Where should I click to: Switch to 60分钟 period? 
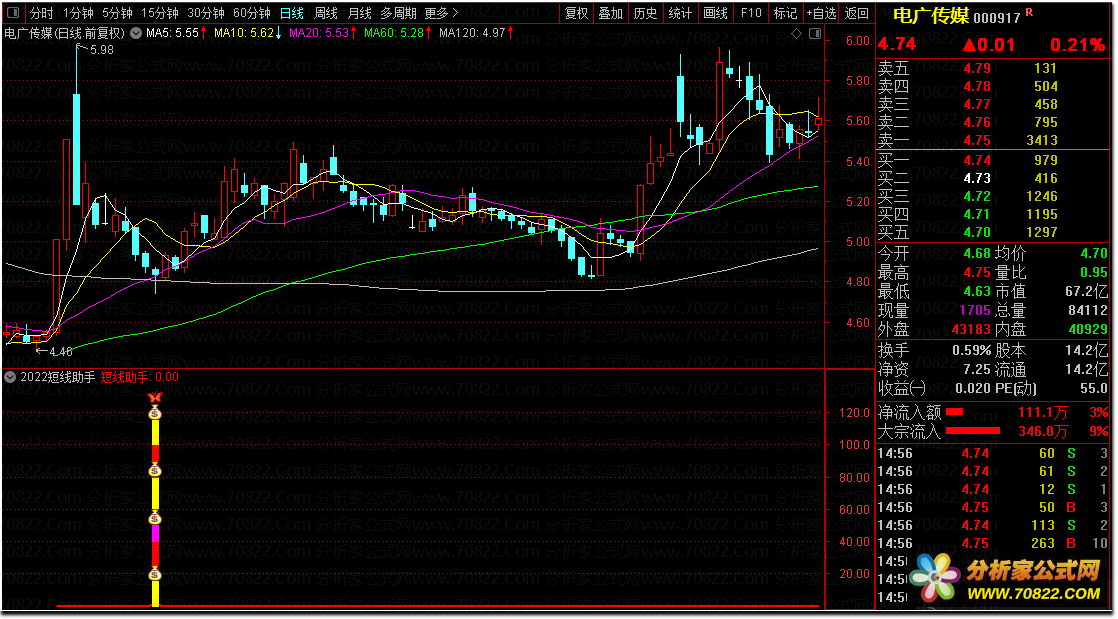[252, 13]
